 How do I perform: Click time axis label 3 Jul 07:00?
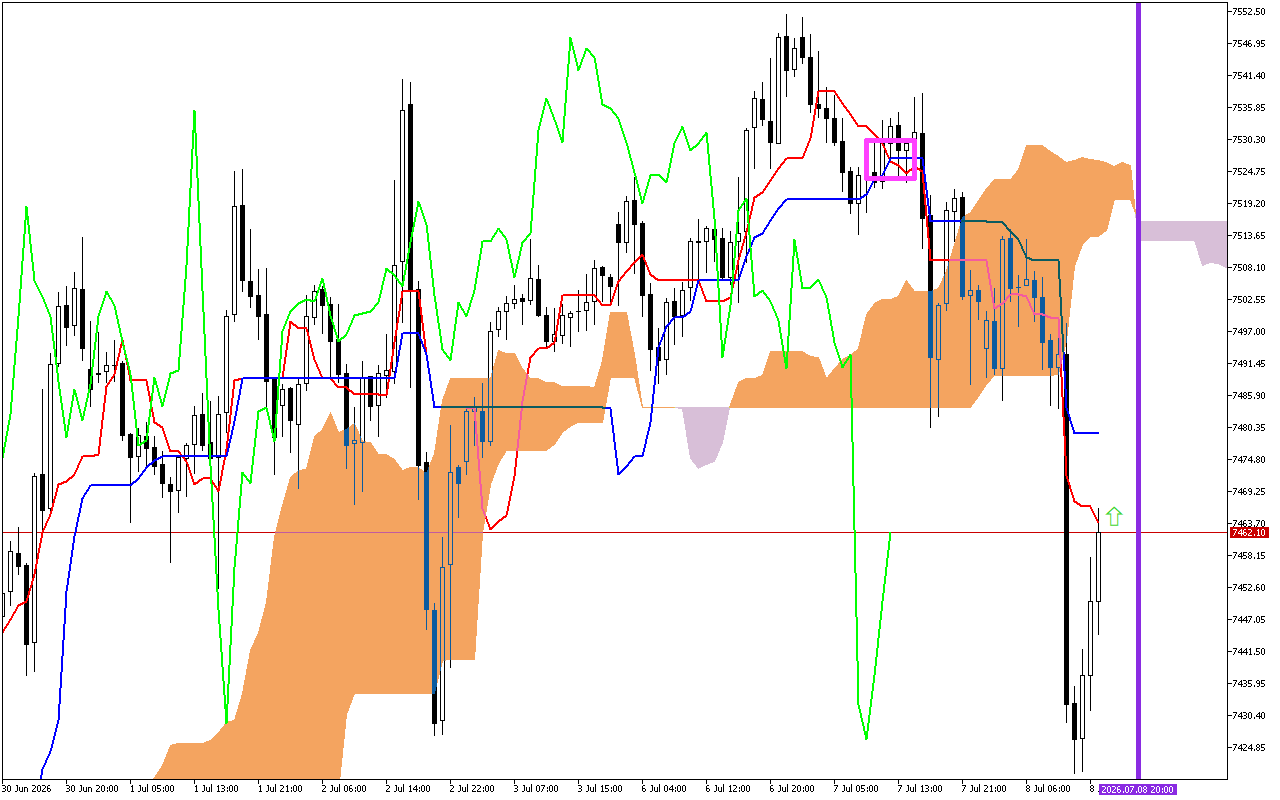(538, 789)
